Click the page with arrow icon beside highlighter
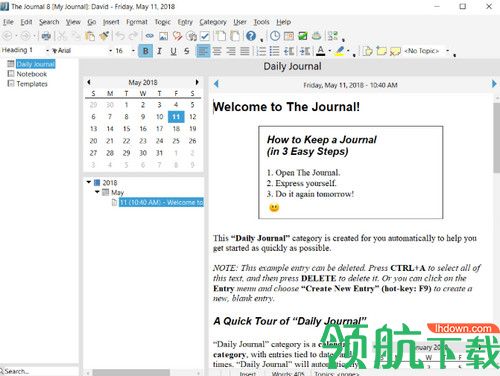Screen dimensions: 500x376 coord(368,51)
